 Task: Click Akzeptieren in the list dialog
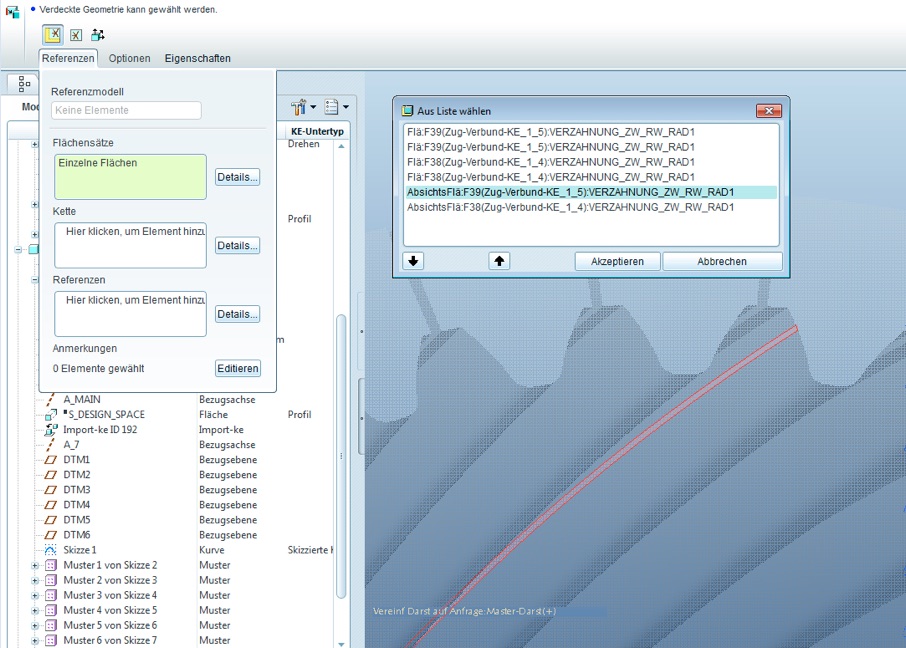(617, 261)
